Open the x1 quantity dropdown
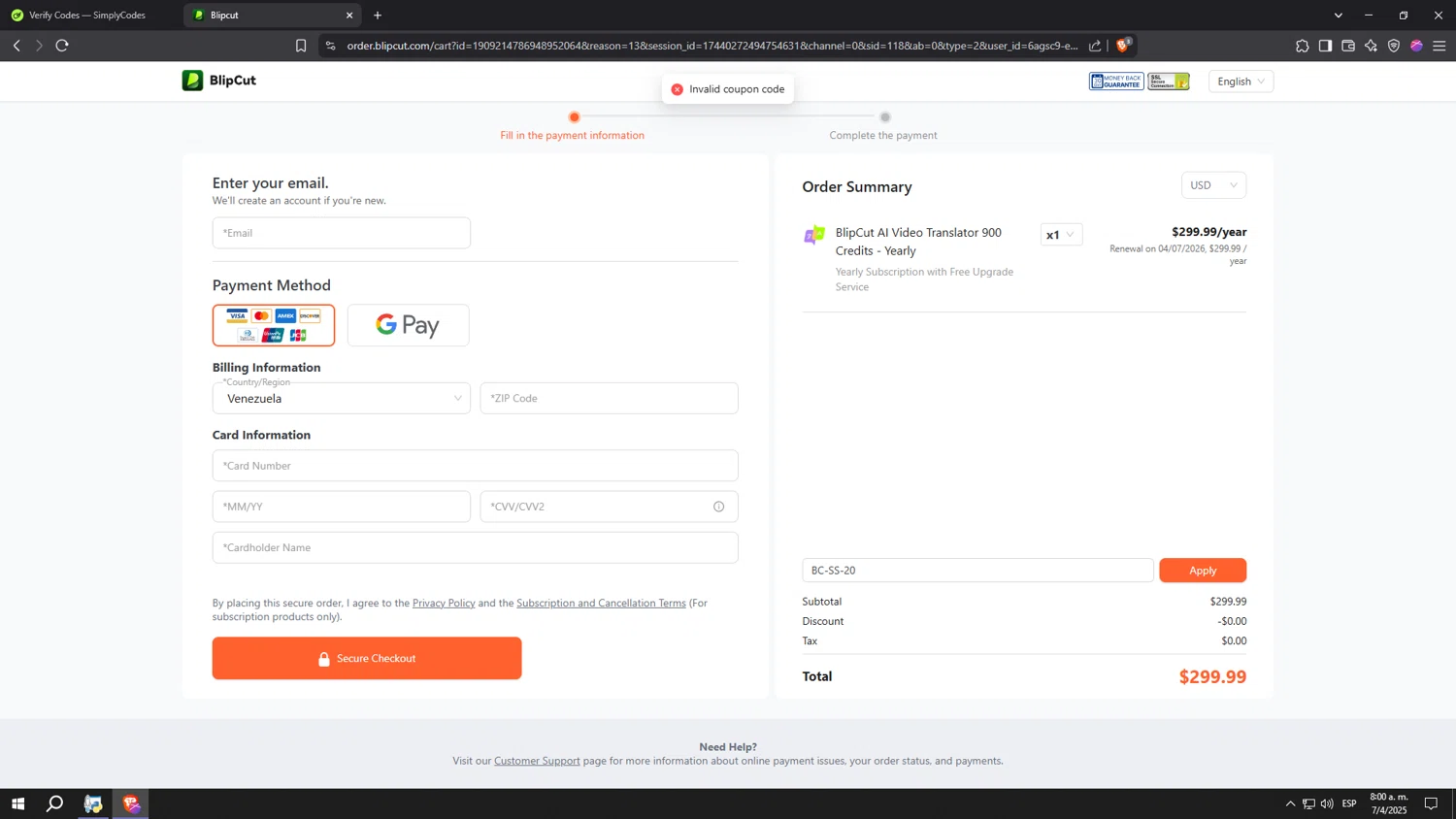 click(x=1061, y=235)
